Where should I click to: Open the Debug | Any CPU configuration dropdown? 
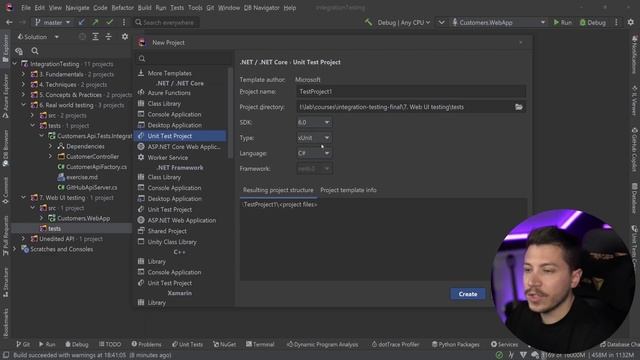coord(403,22)
